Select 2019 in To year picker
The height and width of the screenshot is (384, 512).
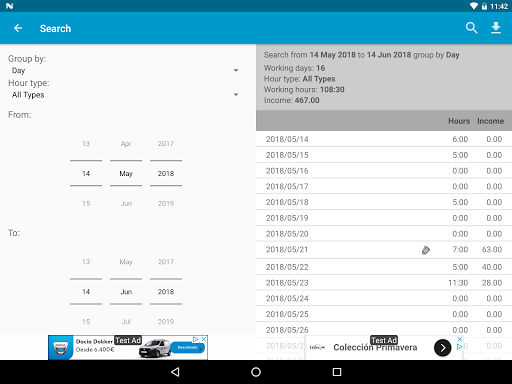[x=166, y=322]
